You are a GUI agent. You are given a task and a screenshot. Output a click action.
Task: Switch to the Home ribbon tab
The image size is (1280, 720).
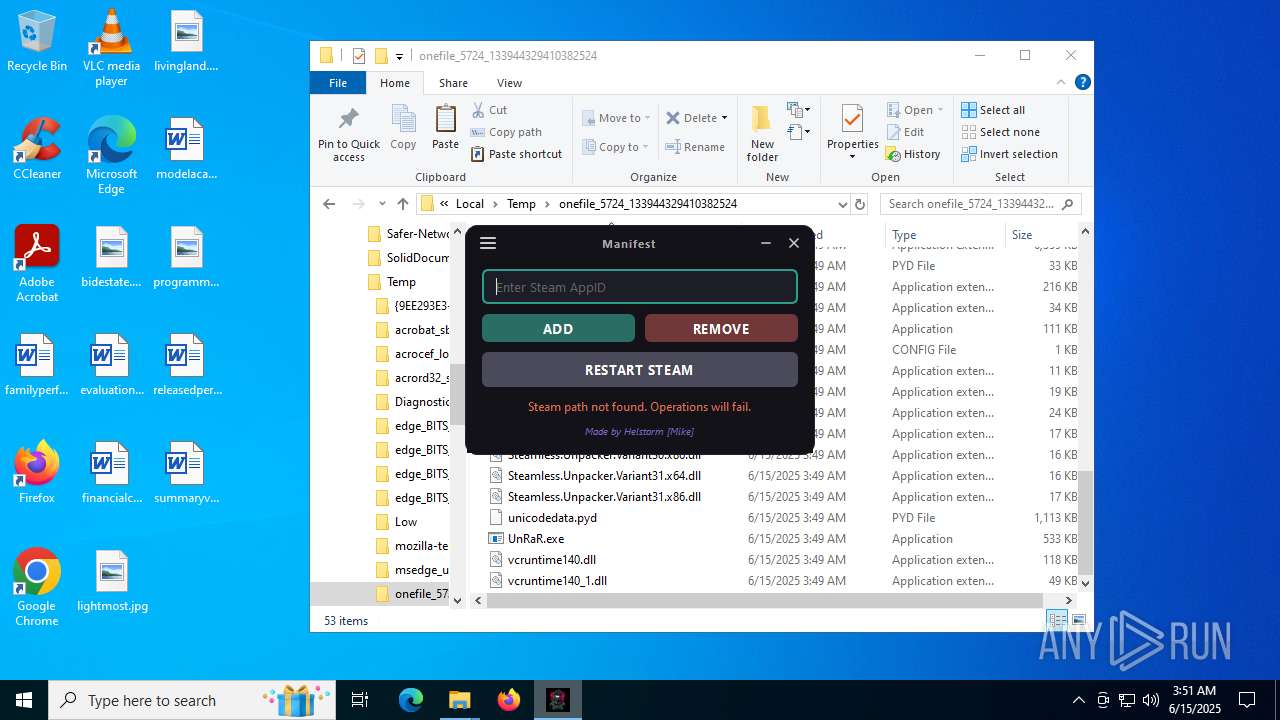coord(395,83)
